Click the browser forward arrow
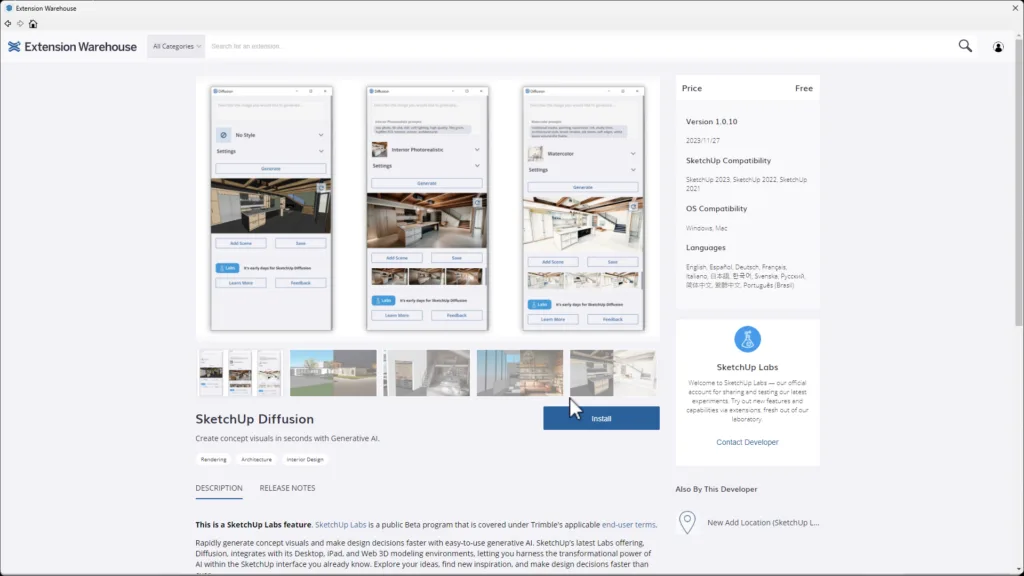The height and width of the screenshot is (576, 1024). pos(20,23)
